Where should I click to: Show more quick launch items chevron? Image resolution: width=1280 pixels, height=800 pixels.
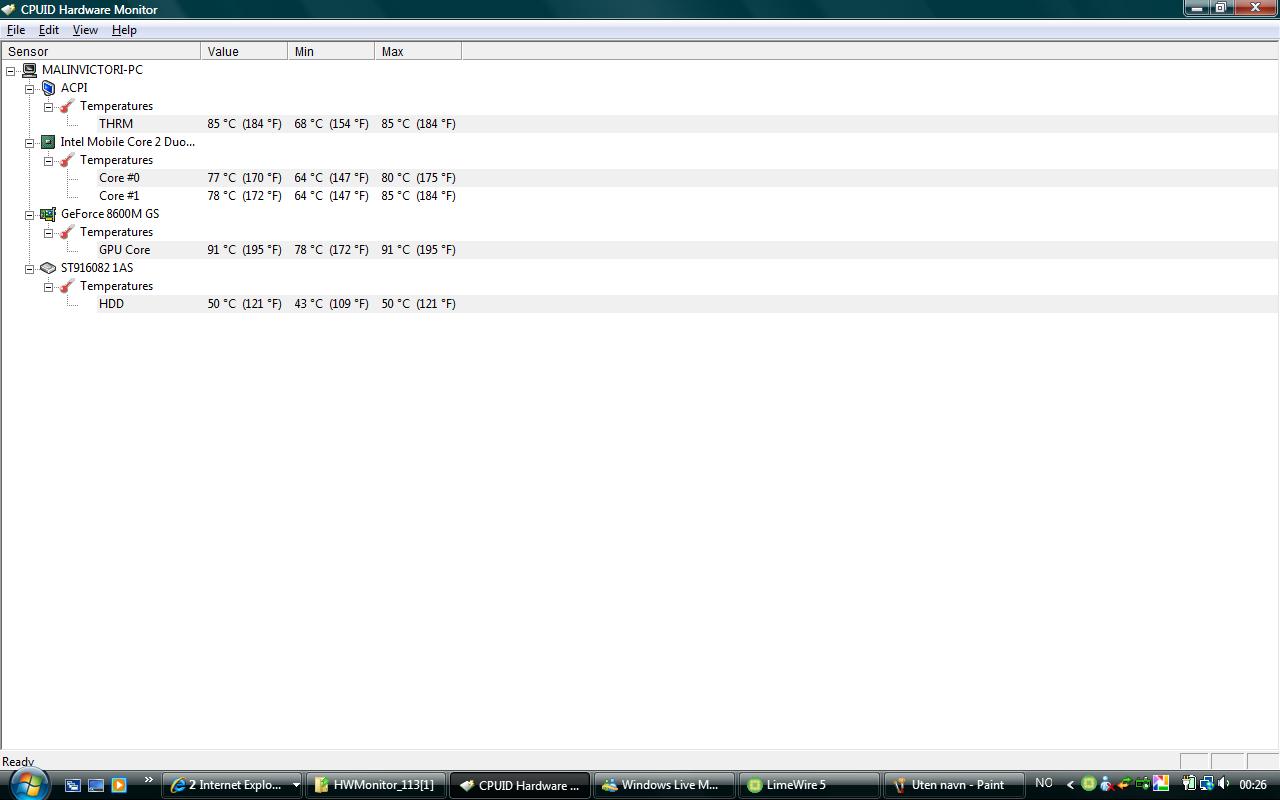[148, 780]
